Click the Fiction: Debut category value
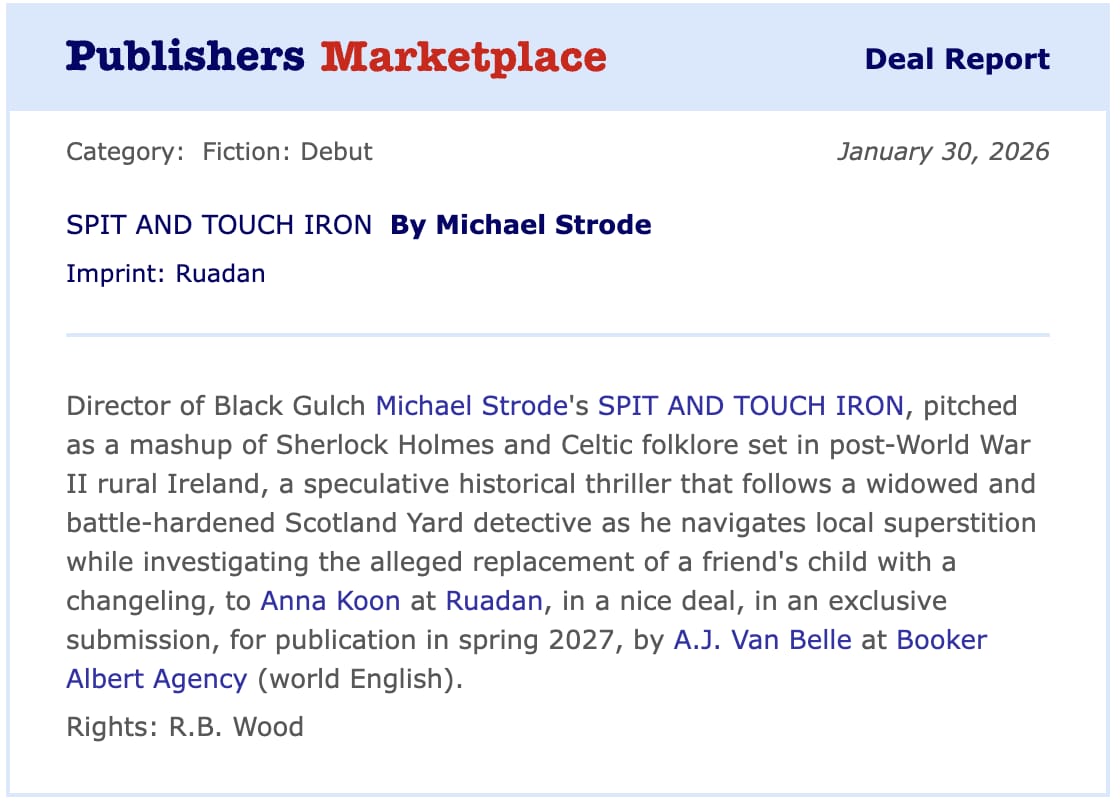 click(x=287, y=151)
